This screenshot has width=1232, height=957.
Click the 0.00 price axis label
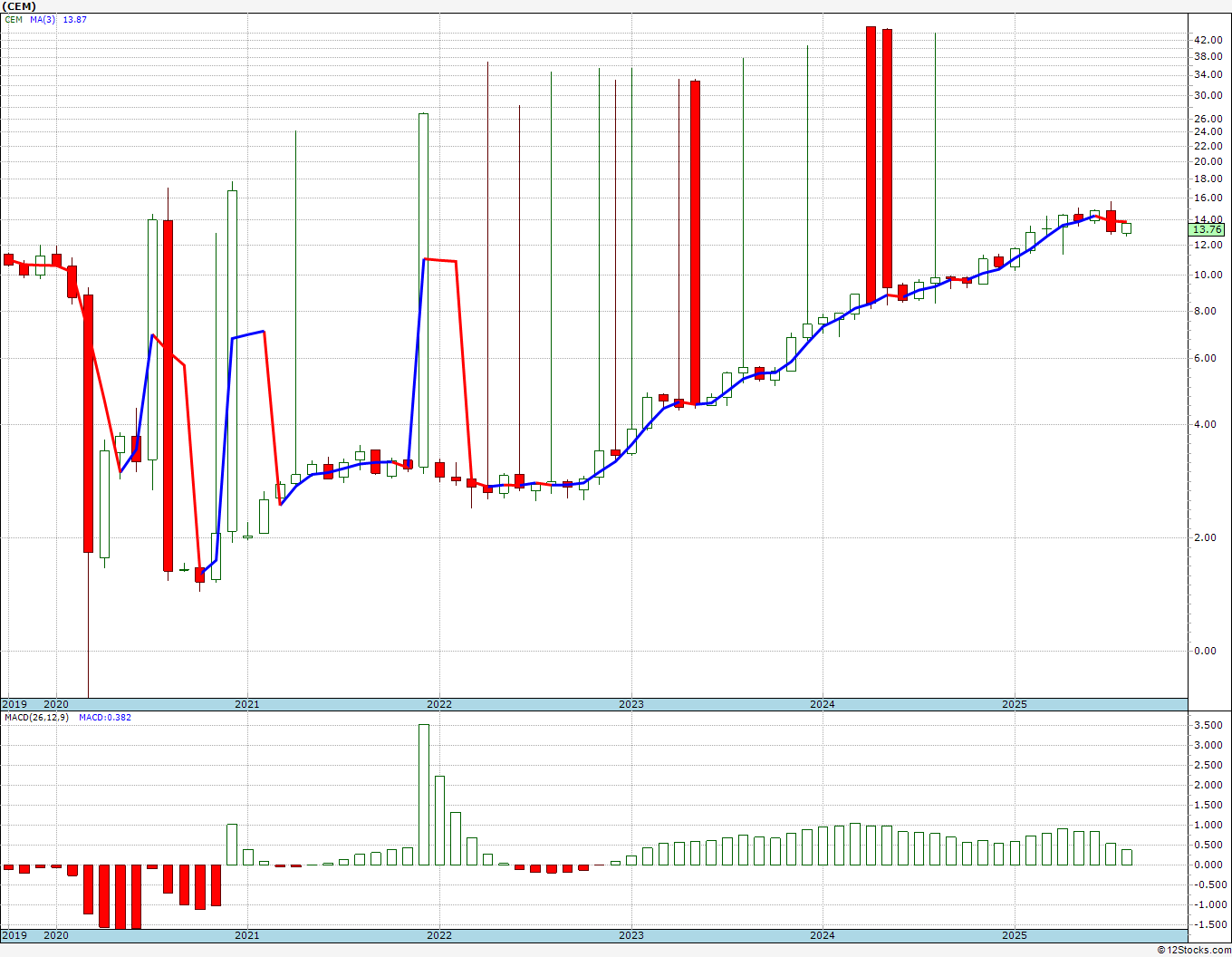coord(1206,651)
